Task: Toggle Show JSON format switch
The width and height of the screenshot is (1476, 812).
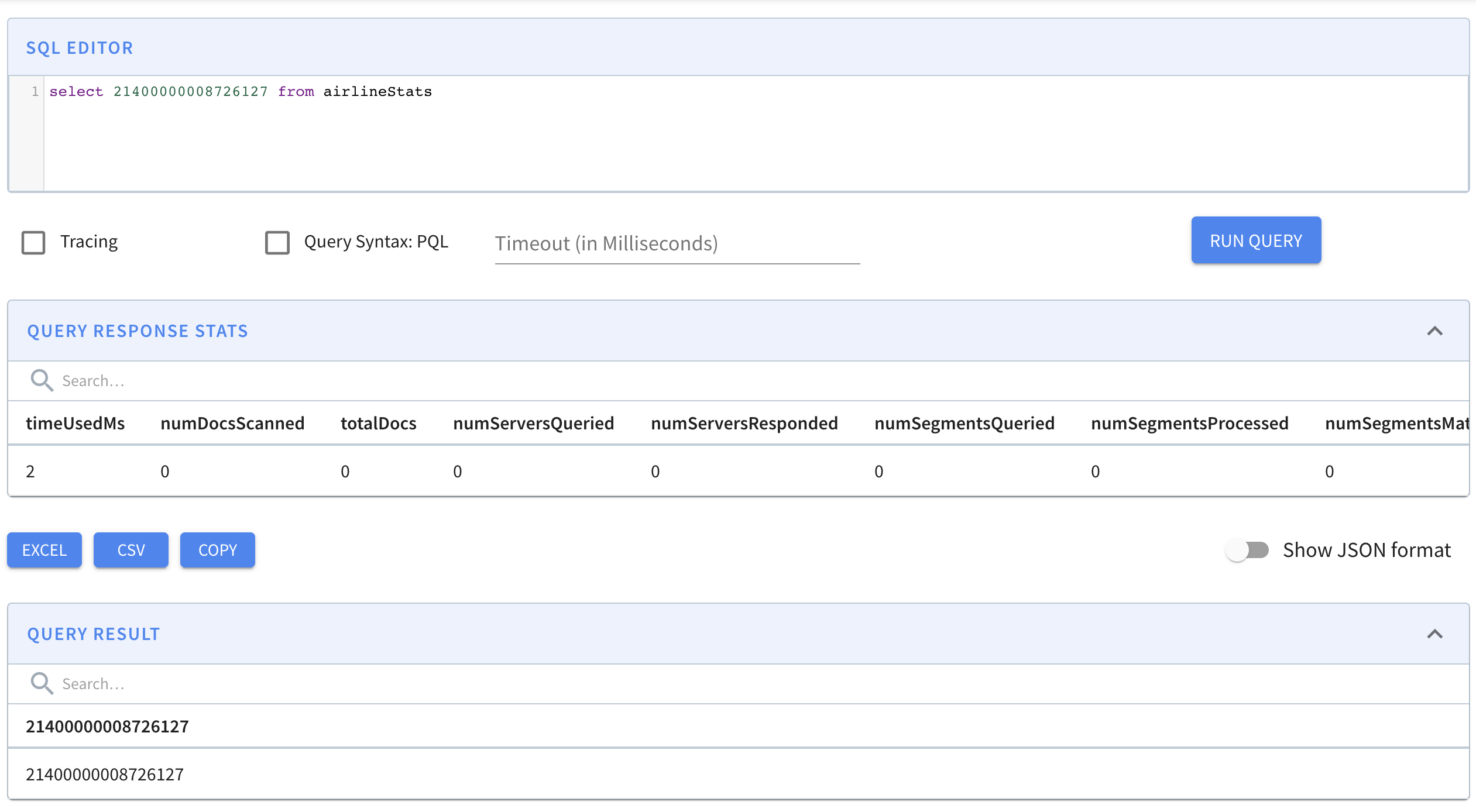Action: pyautogui.click(x=1248, y=550)
